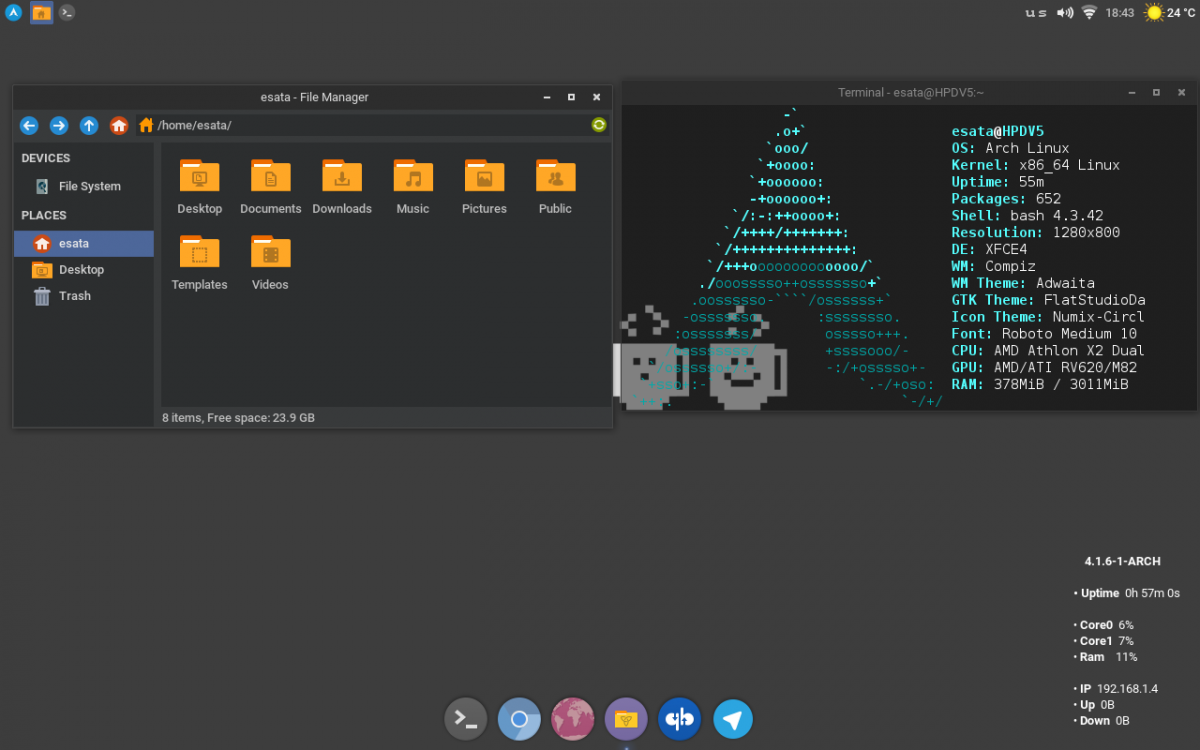Click the 'Icon Theme: Numix-Circl' line in Terminal
The image size is (1200, 750).
[1049, 317]
